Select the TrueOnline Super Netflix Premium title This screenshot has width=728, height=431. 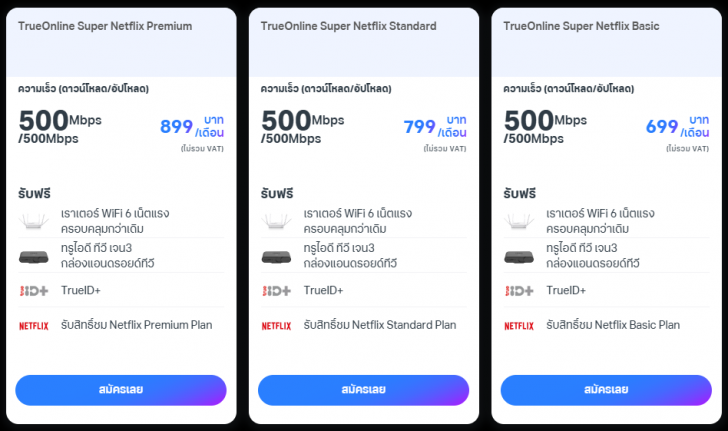pyautogui.click(x=105, y=26)
